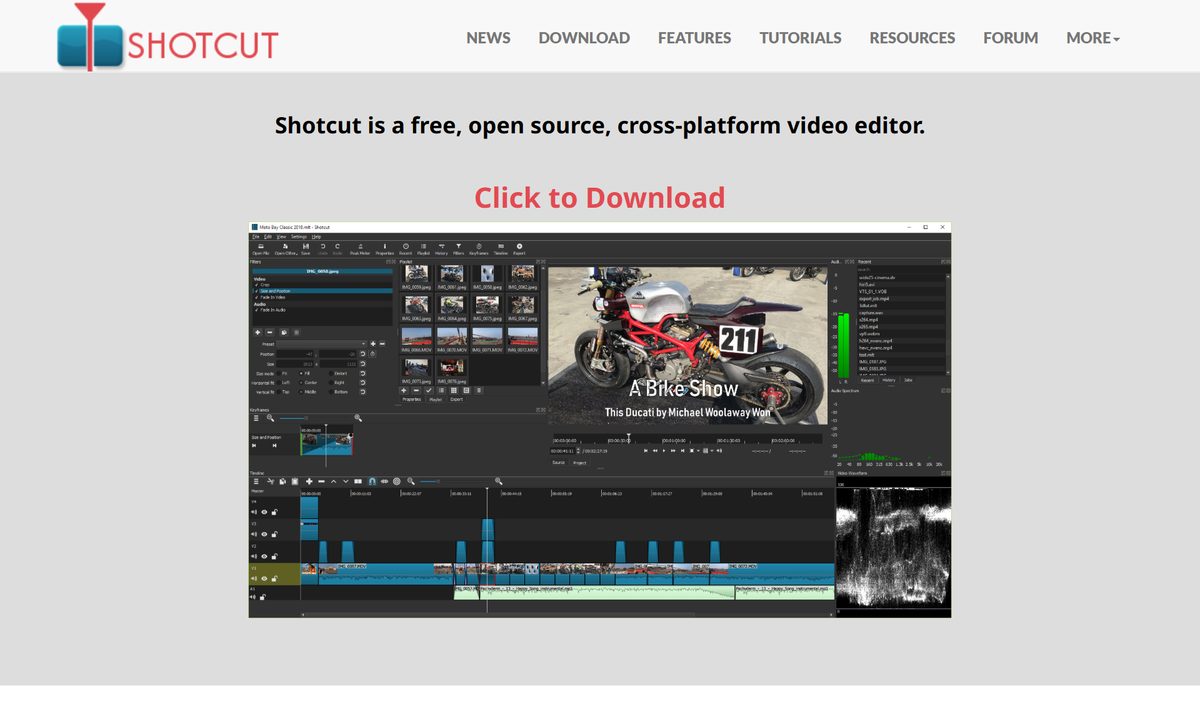Screen dimensions: 1200x713
Task: Open the player zoom dropdown arrow
Action: (698, 451)
